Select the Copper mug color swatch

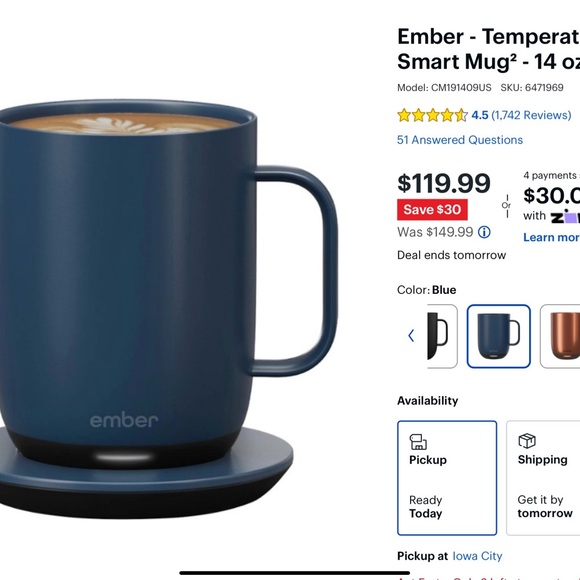[560, 336]
